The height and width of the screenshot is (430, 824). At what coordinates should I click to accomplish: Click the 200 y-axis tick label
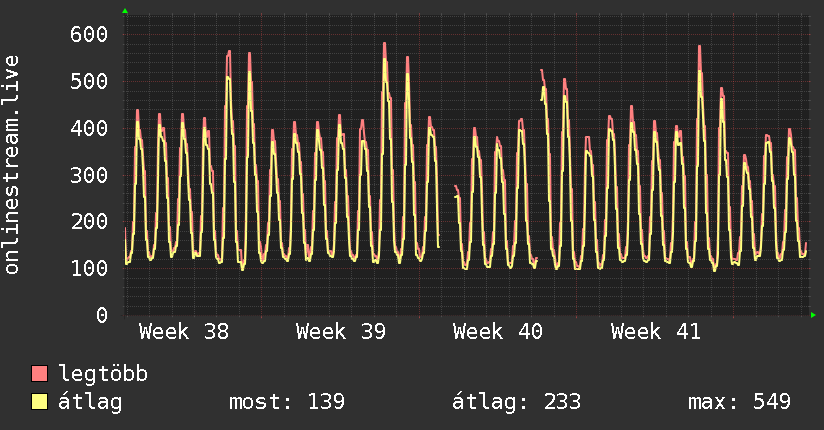[89, 222]
